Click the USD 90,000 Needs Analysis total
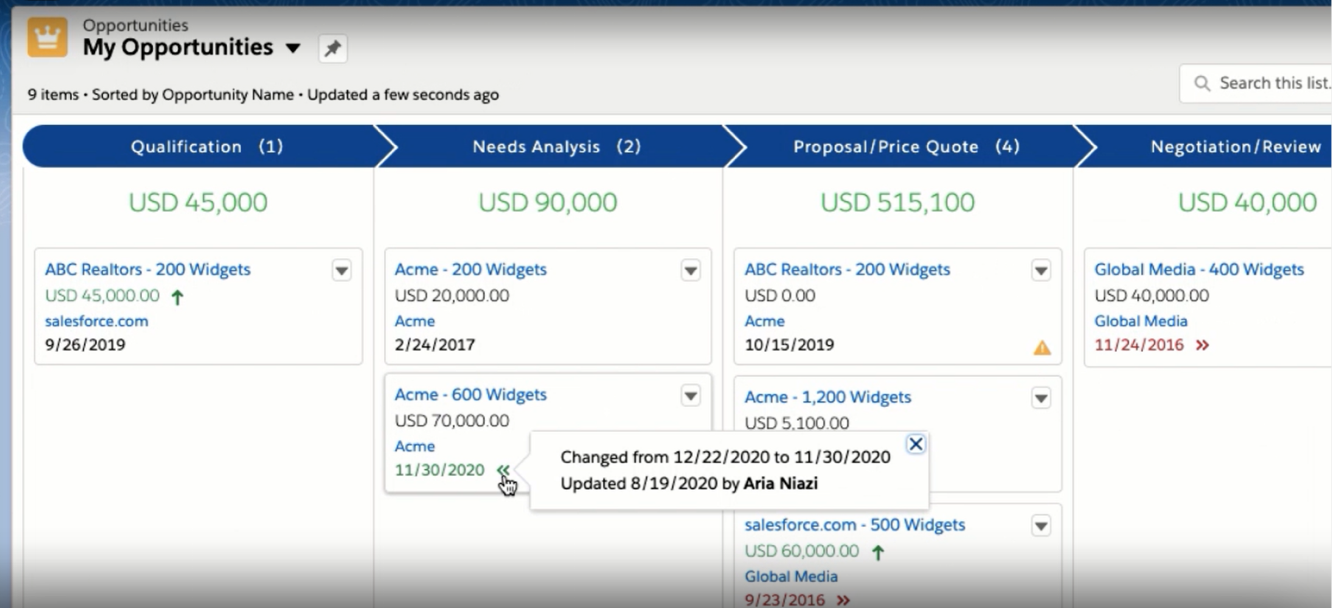Viewport: 1332px width, 608px height. [x=548, y=203]
